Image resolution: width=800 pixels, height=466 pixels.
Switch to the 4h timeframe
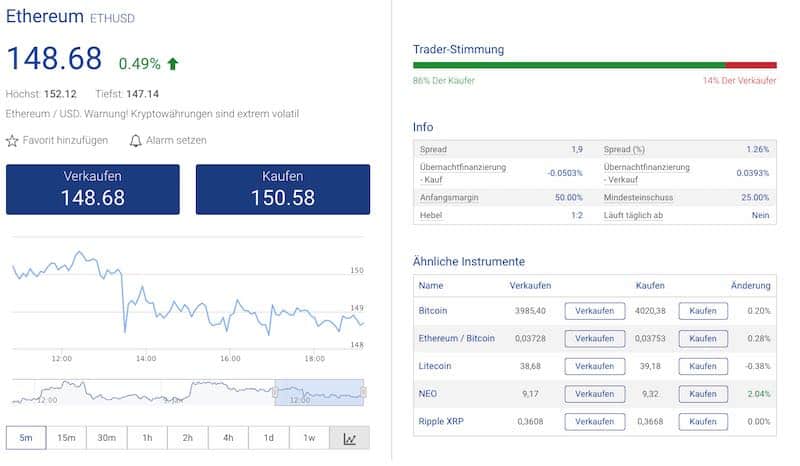coord(228,438)
